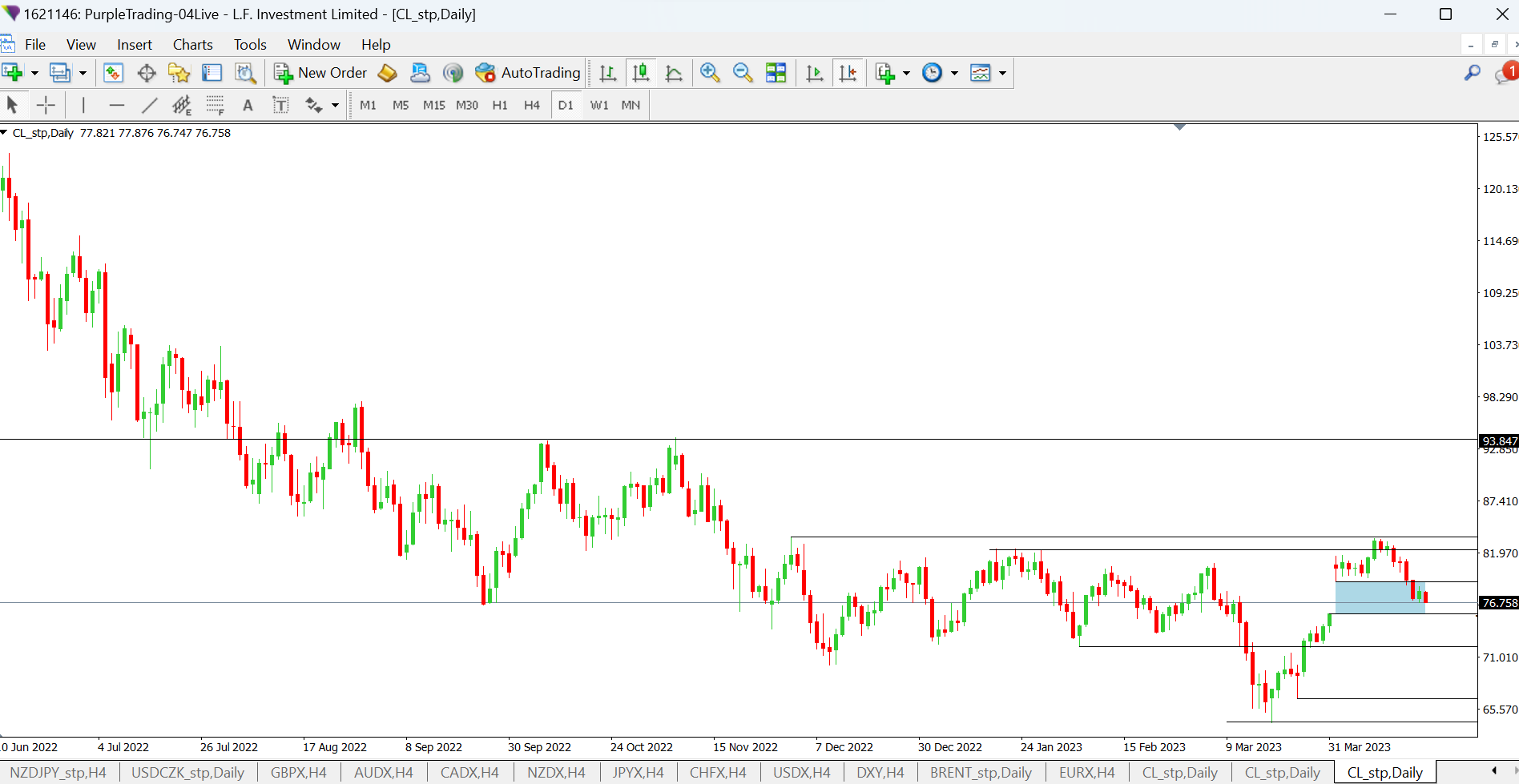Open the File menu

35,45
